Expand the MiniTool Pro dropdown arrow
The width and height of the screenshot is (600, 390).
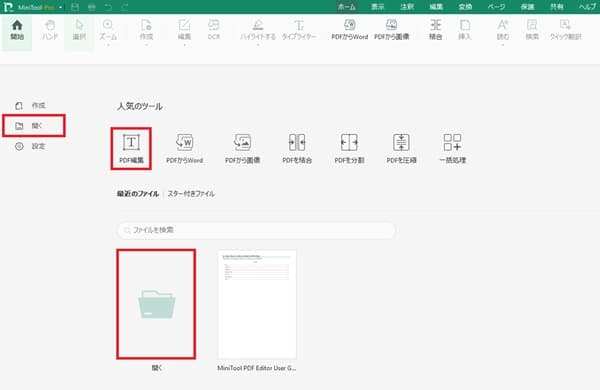[x=60, y=7]
